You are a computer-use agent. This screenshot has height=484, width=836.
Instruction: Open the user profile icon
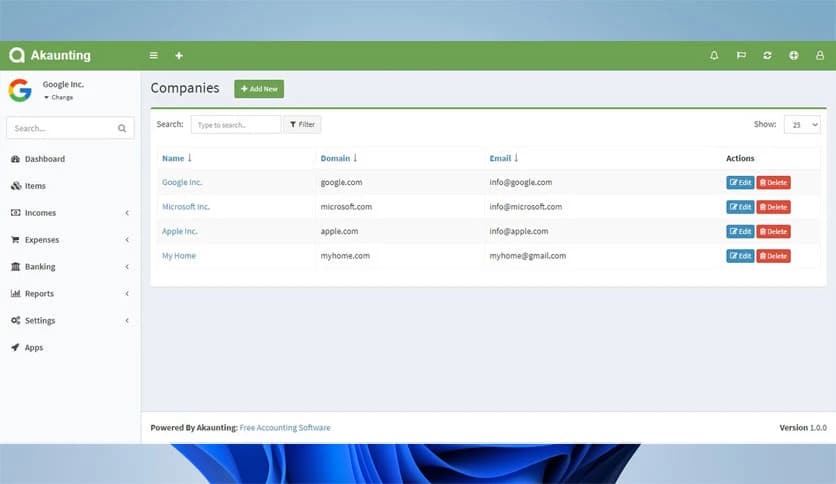click(820, 55)
